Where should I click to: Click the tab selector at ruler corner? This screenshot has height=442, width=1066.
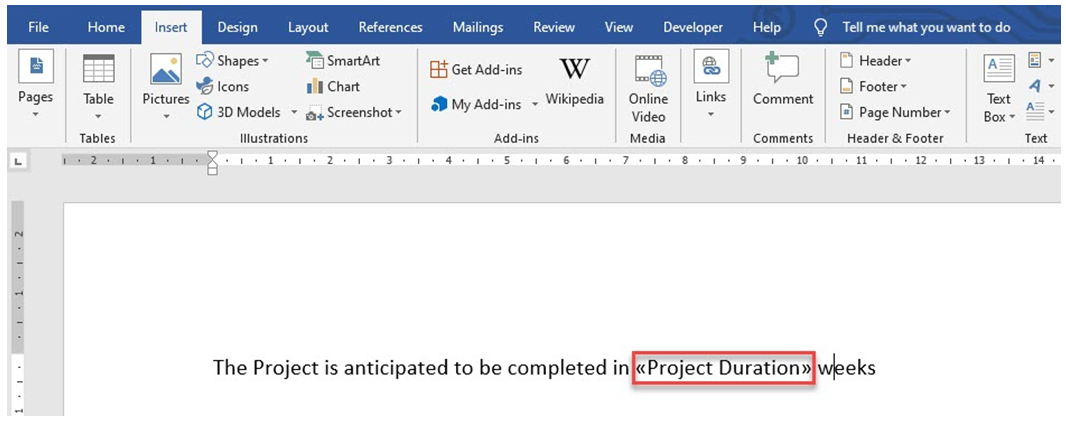(x=22, y=159)
